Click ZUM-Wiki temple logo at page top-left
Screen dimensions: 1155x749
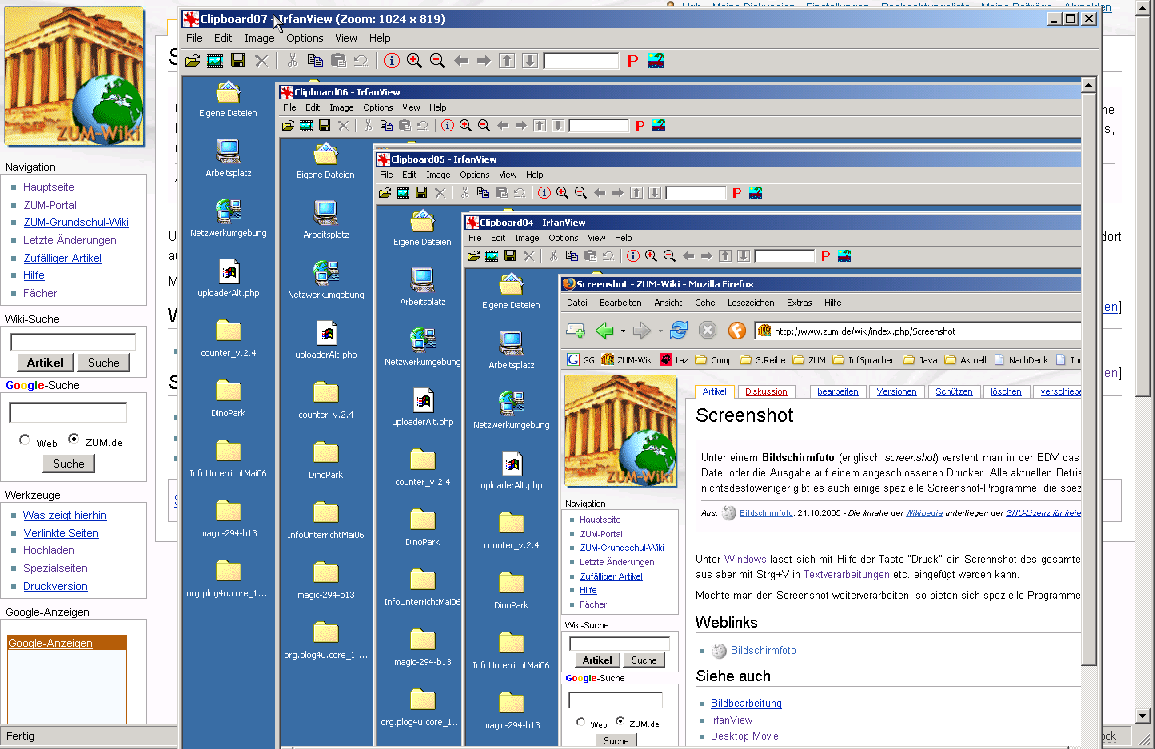point(75,78)
